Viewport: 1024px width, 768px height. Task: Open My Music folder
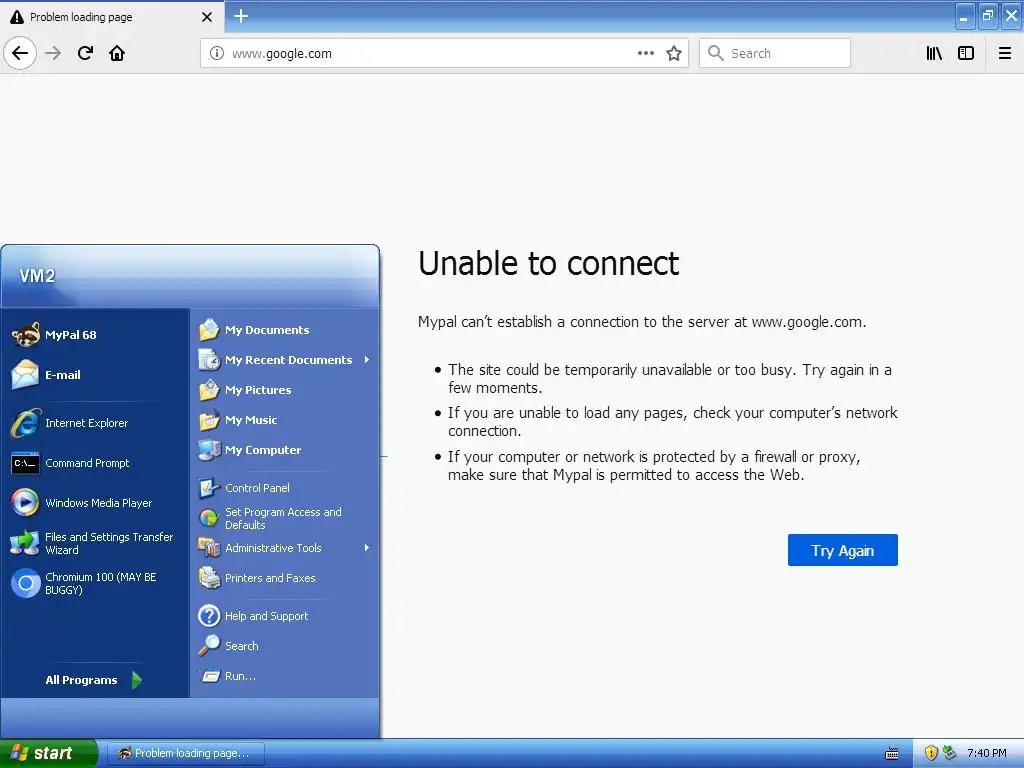pyautogui.click(x=285, y=420)
